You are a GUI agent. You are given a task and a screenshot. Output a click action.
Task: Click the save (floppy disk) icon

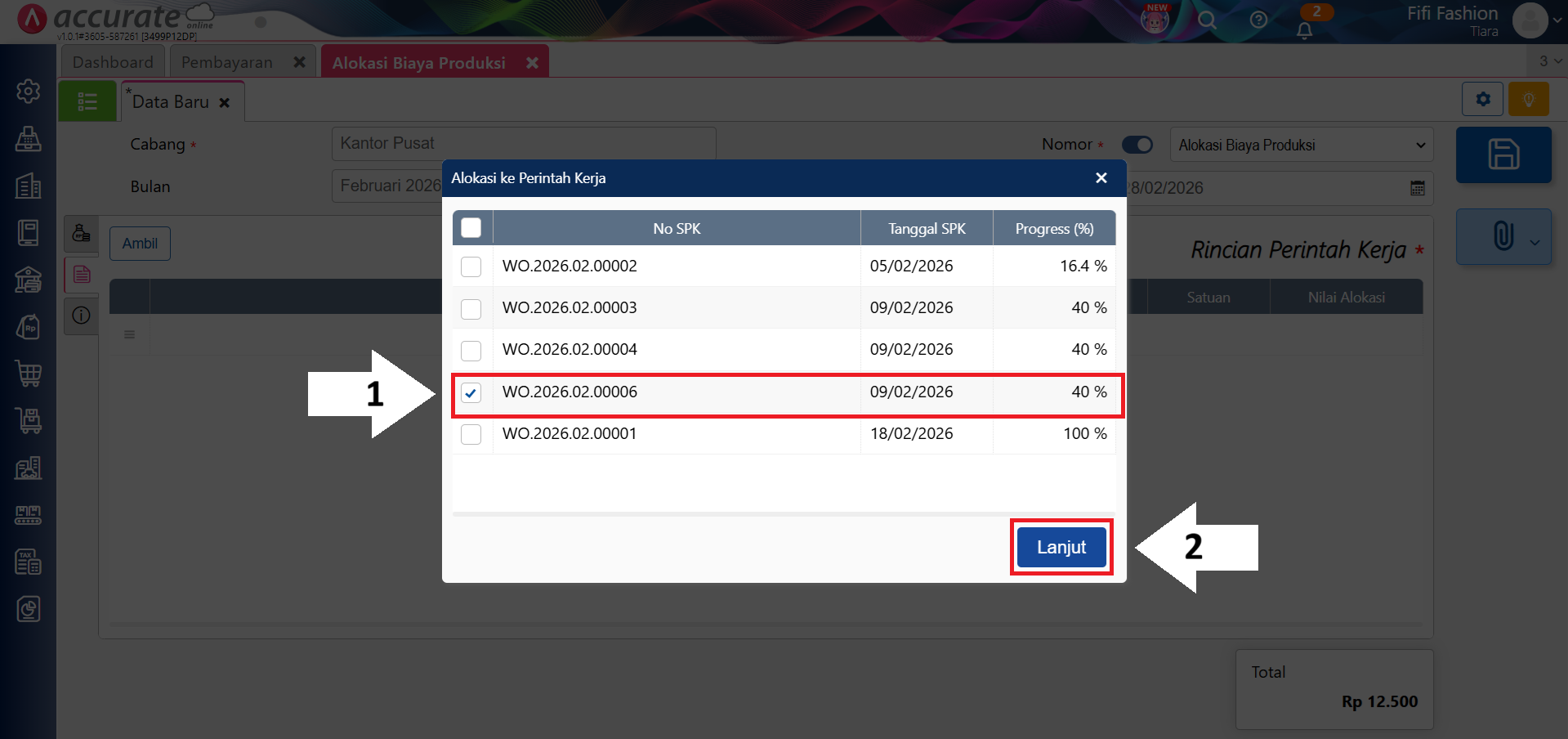click(1503, 155)
